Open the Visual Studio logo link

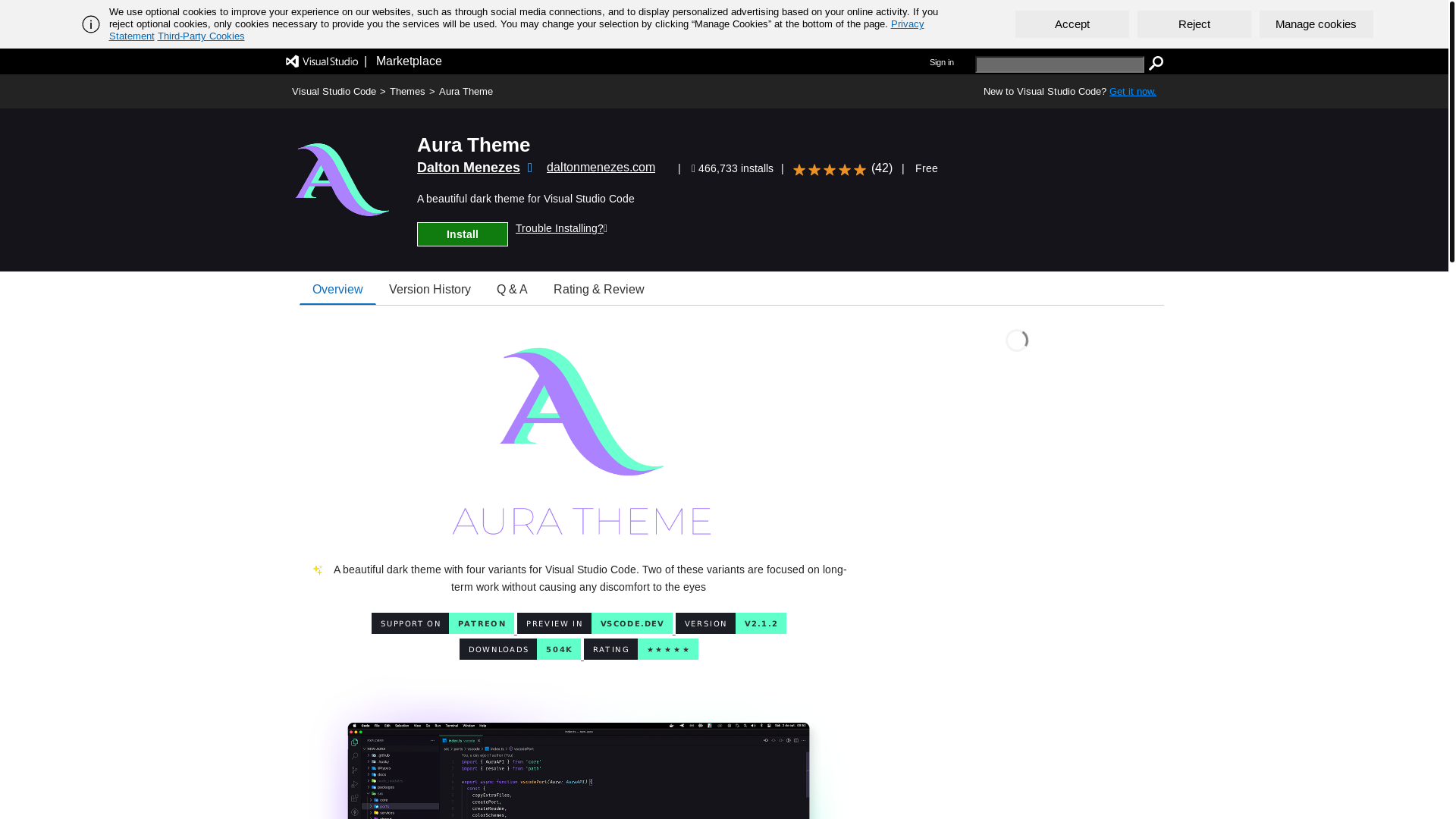pos(322,61)
